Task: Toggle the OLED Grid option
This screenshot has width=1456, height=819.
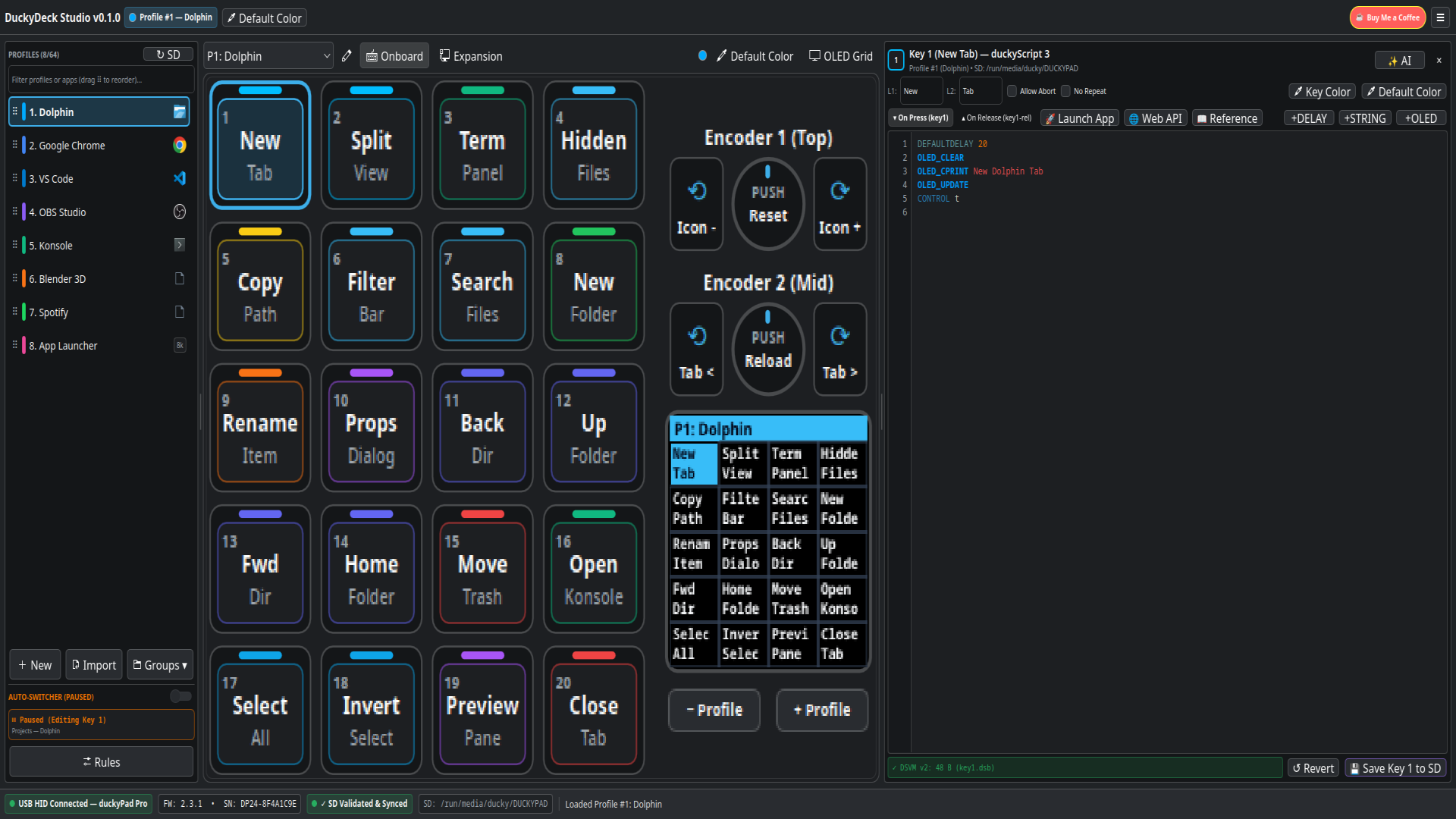Action: pos(840,56)
